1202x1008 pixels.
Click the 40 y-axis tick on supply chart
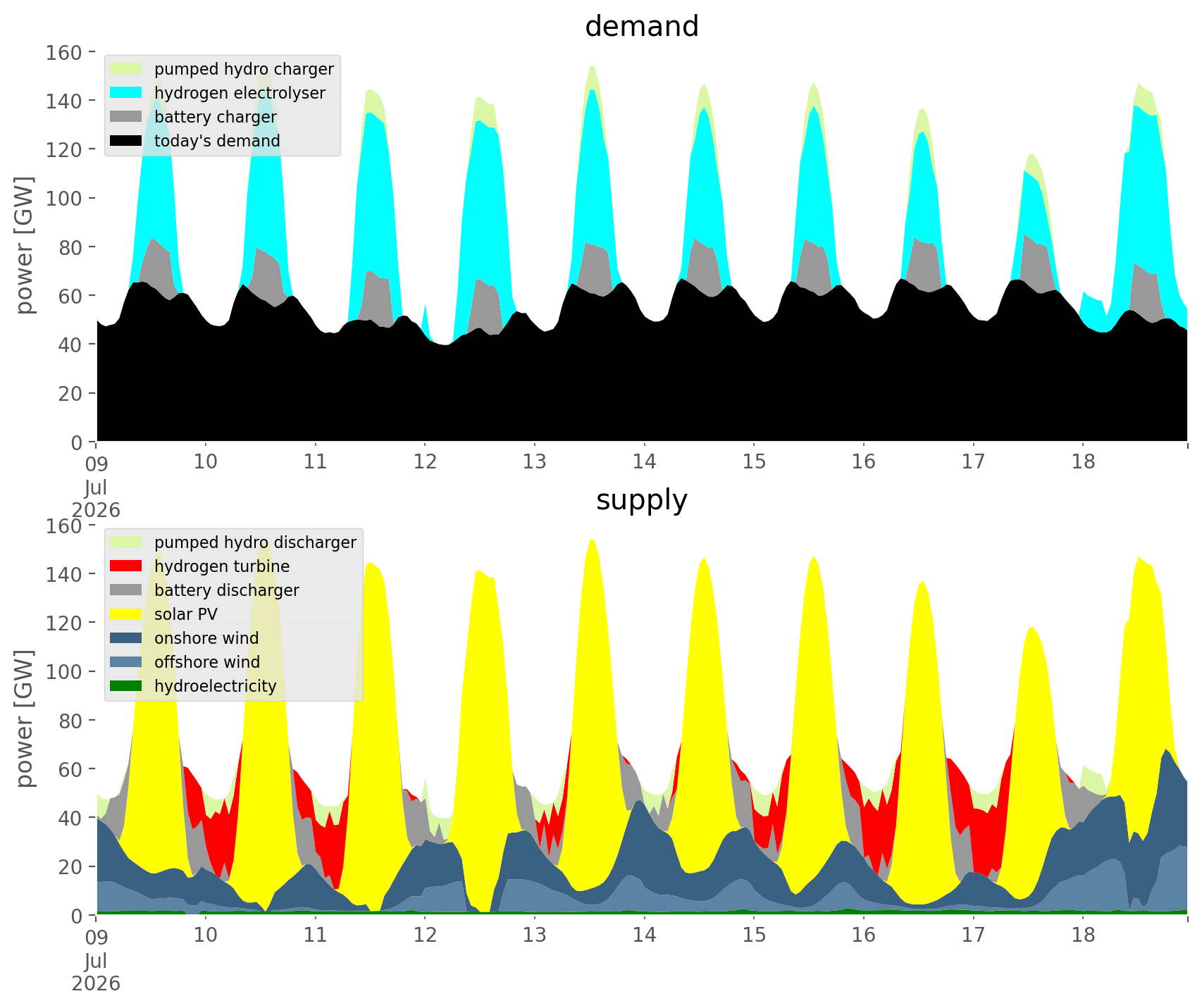[70, 818]
